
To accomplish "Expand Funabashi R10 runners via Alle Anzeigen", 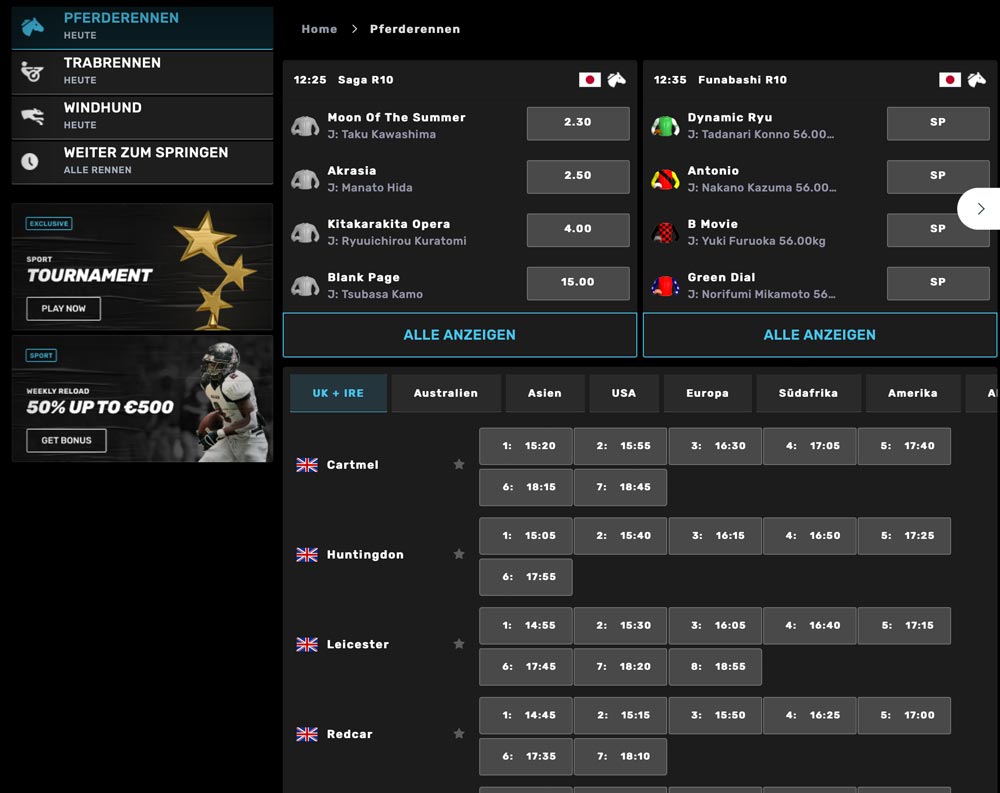I will click(819, 335).
